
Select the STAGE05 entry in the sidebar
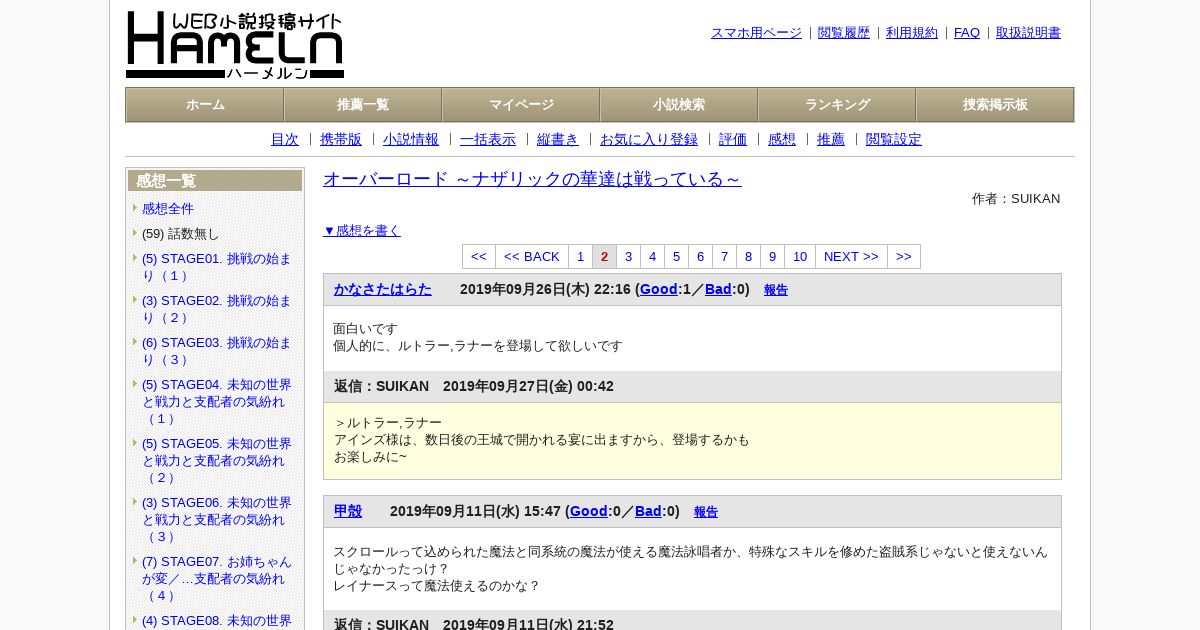pos(217,461)
